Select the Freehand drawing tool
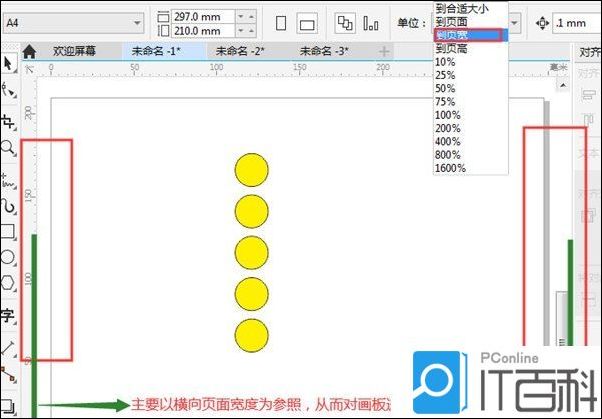Viewport: 602px width, 419px height. [8, 181]
